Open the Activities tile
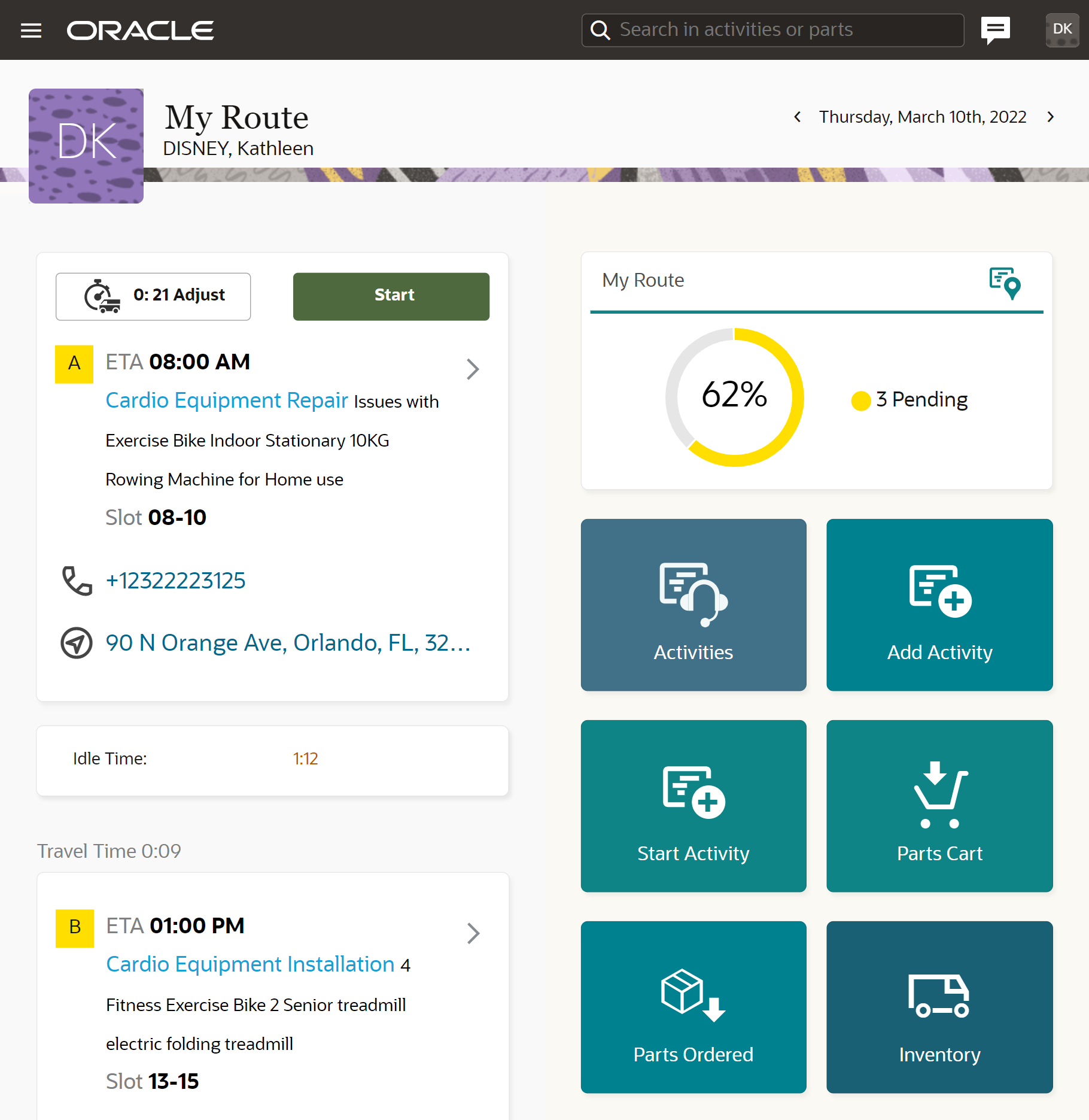 tap(693, 605)
